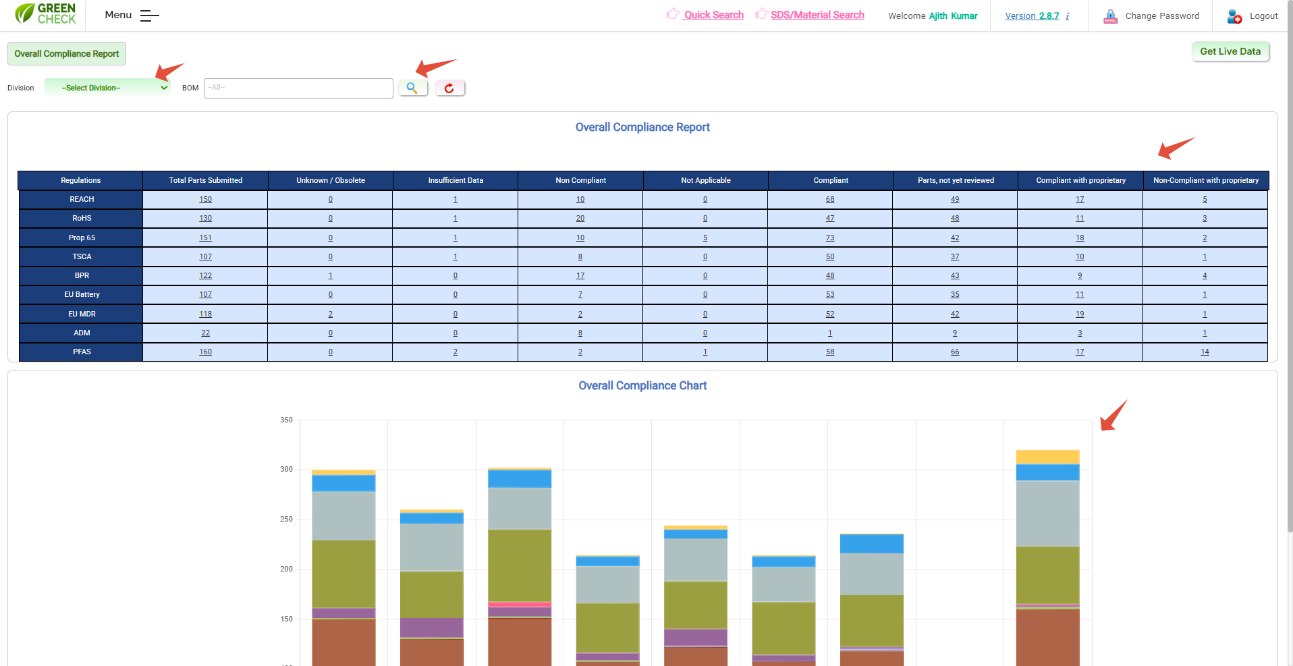1293x666 pixels.
Task: Open Prop 65 Compliant value 73
Action: point(830,237)
